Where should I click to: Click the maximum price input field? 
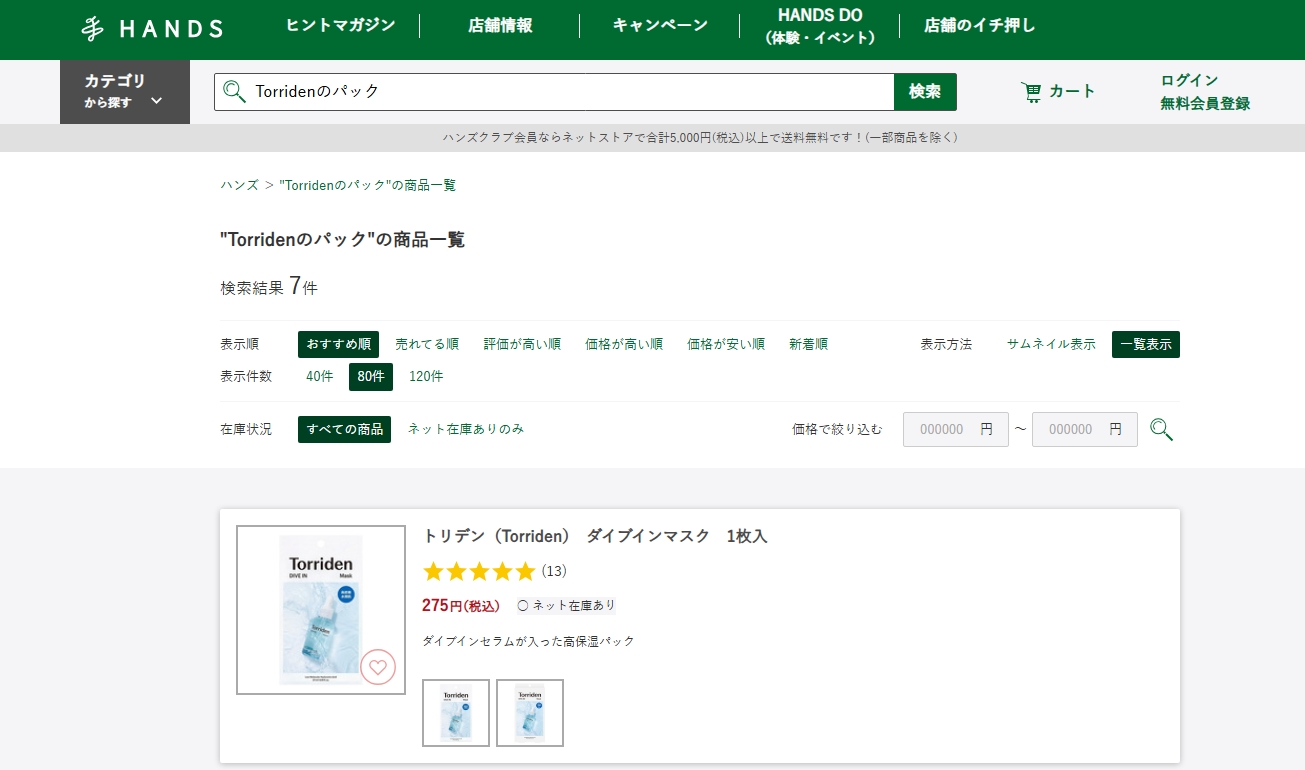tap(1085, 430)
